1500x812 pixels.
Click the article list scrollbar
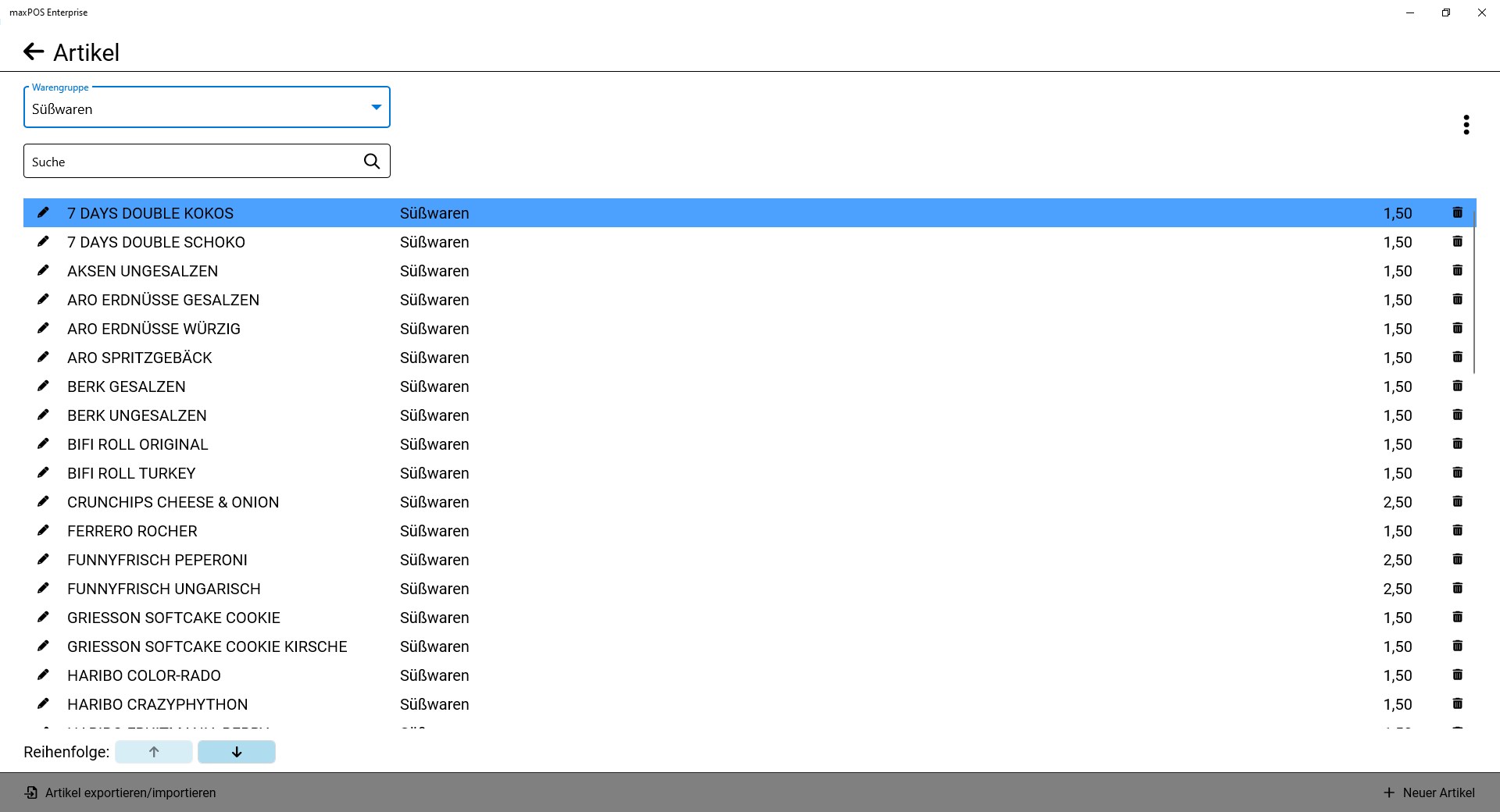[1474, 293]
